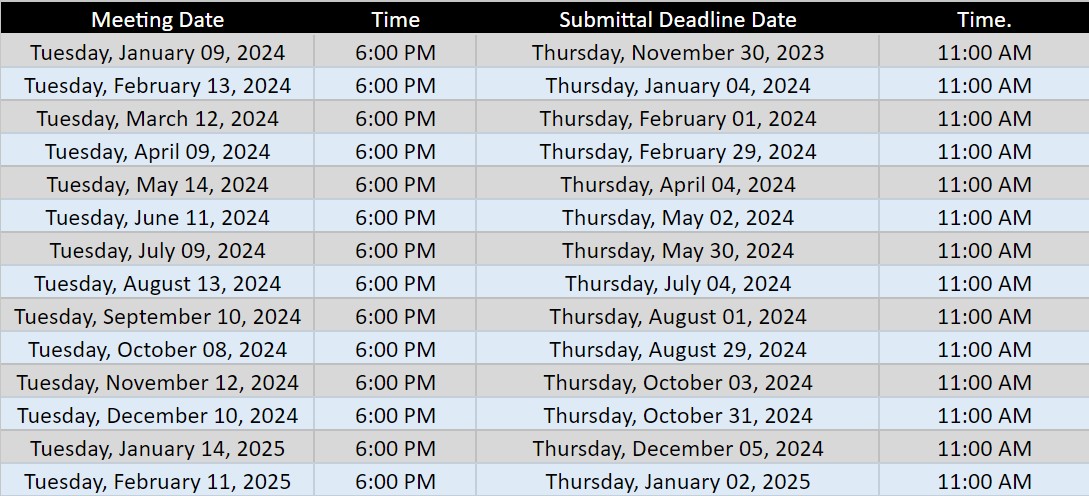Click the Meeting Date column header
Image resolution: width=1089 pixels, height=496 pixels.
pos(157,20)
